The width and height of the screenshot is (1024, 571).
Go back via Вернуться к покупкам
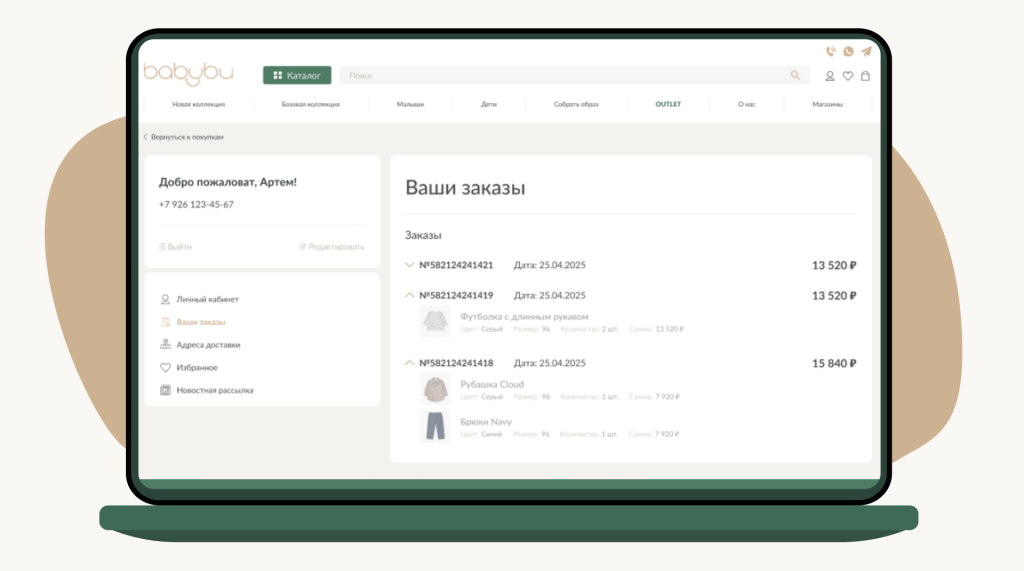tap(184, 137)
